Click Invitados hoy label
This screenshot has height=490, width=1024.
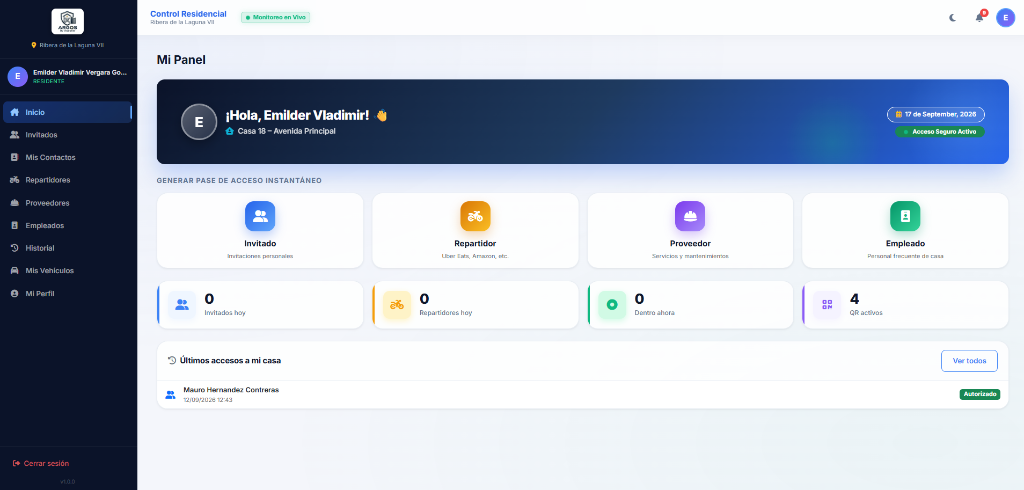point(225,313)
